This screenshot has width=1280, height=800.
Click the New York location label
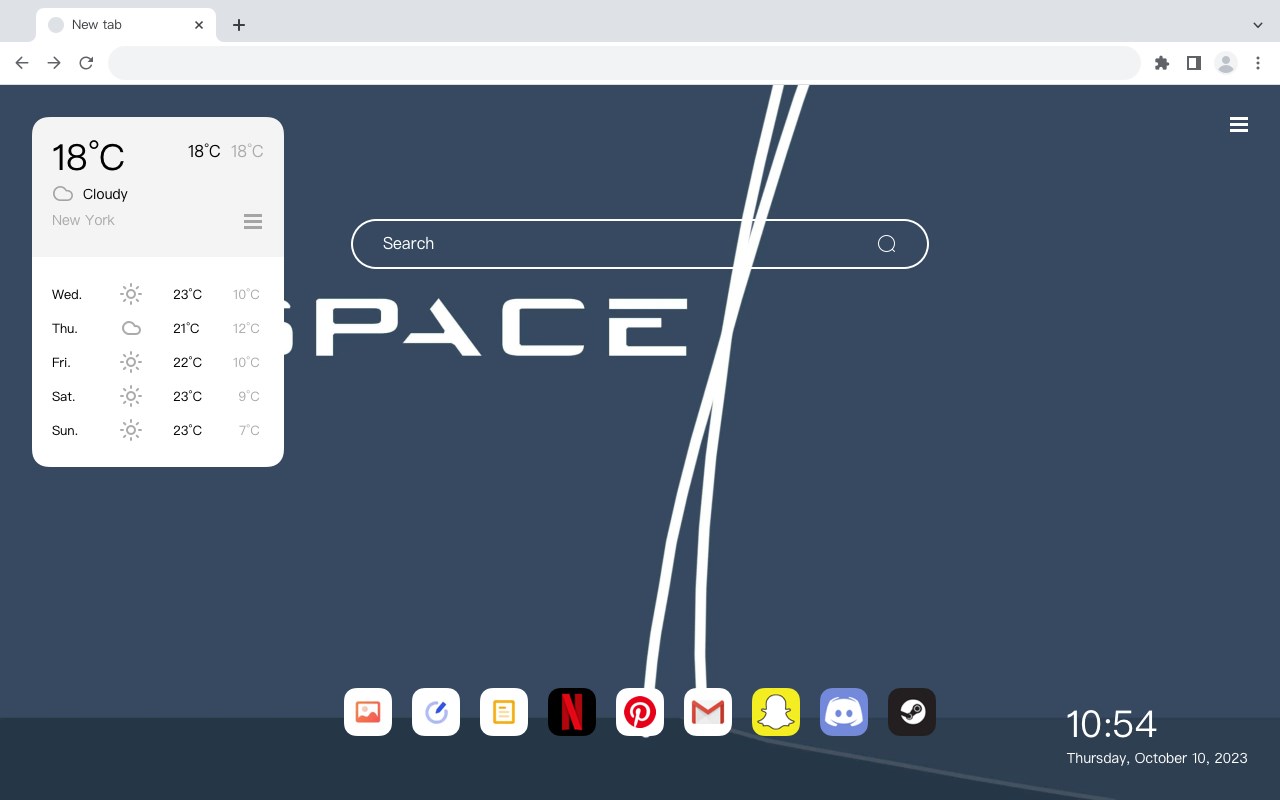coord(83,220)
